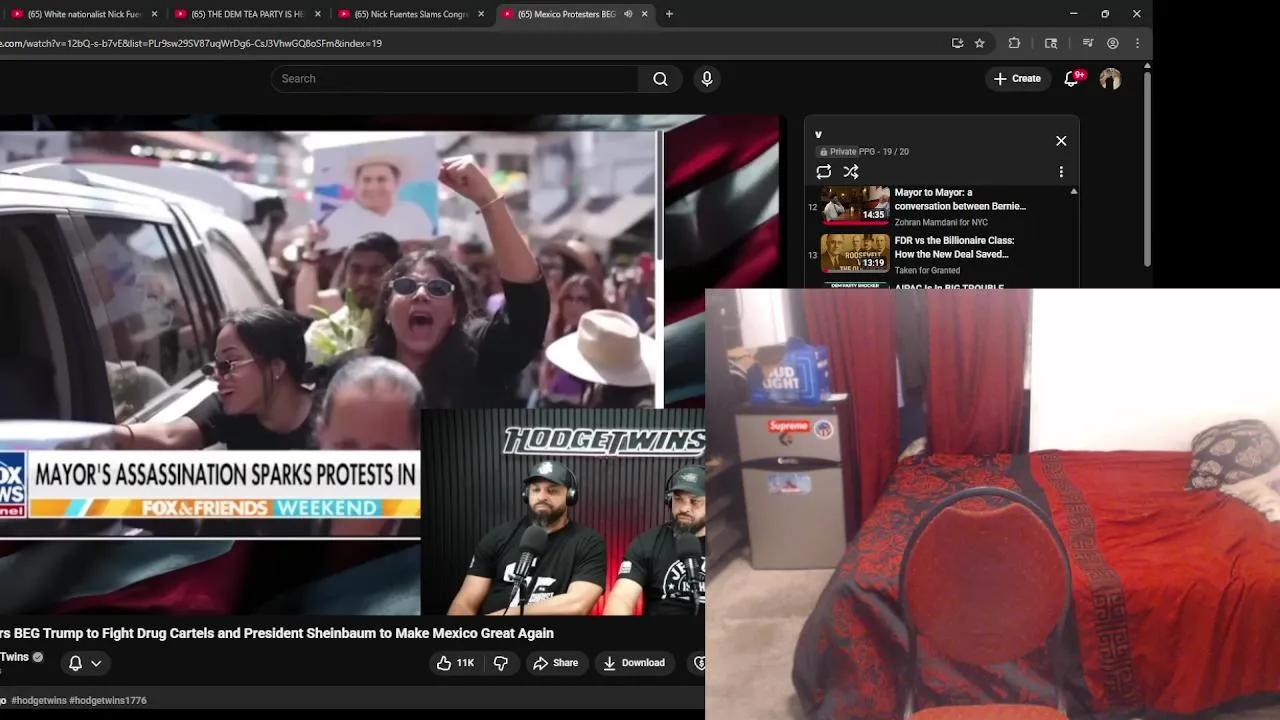Open the #hodgetwins hashtag link
This screenshot has width=1280, height=720.
click(x=38, y=701)
